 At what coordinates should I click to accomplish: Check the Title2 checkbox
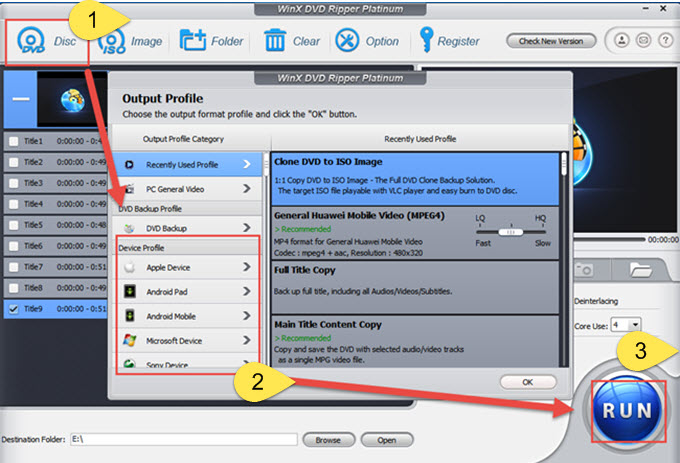click(14, 162)
